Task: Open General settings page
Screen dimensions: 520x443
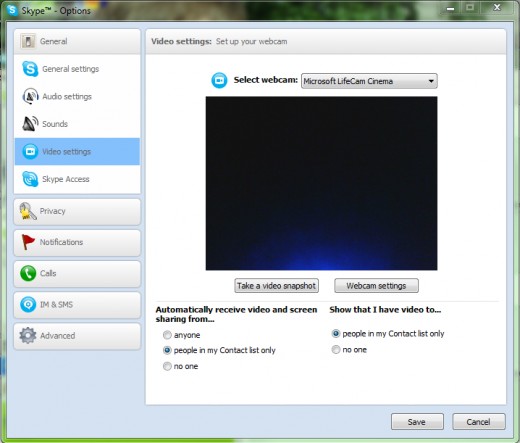Action: [77, 69]
